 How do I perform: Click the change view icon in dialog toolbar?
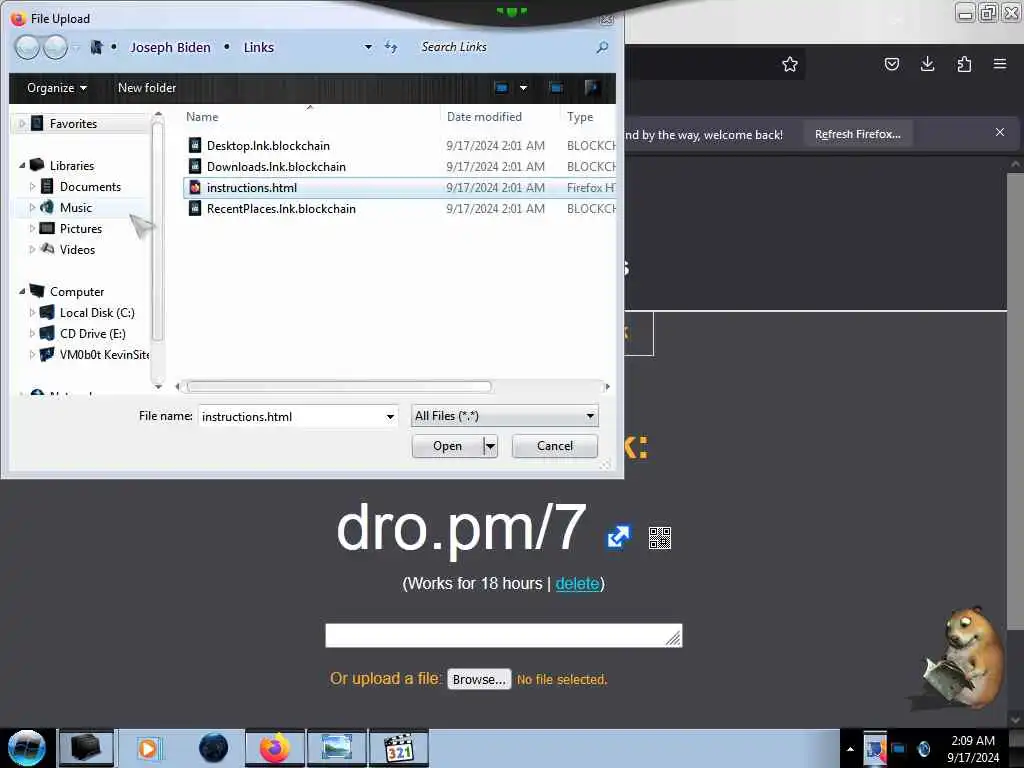tap(502, 88)
